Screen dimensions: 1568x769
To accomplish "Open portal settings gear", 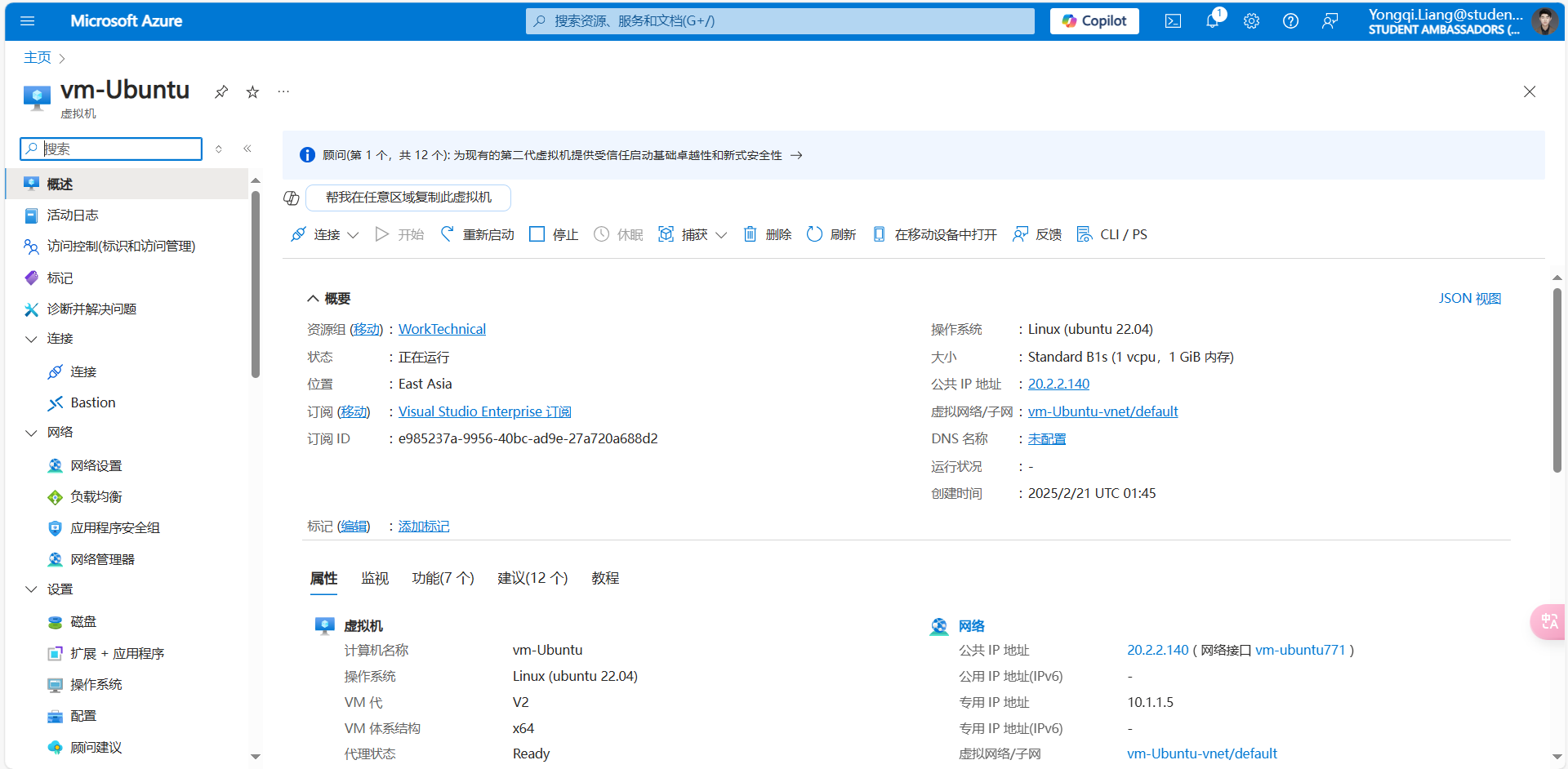I will 1251,21.
